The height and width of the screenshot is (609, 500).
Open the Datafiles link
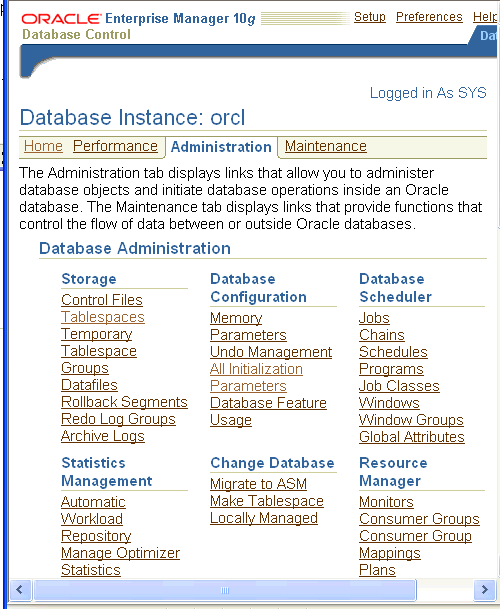(89, 385)
